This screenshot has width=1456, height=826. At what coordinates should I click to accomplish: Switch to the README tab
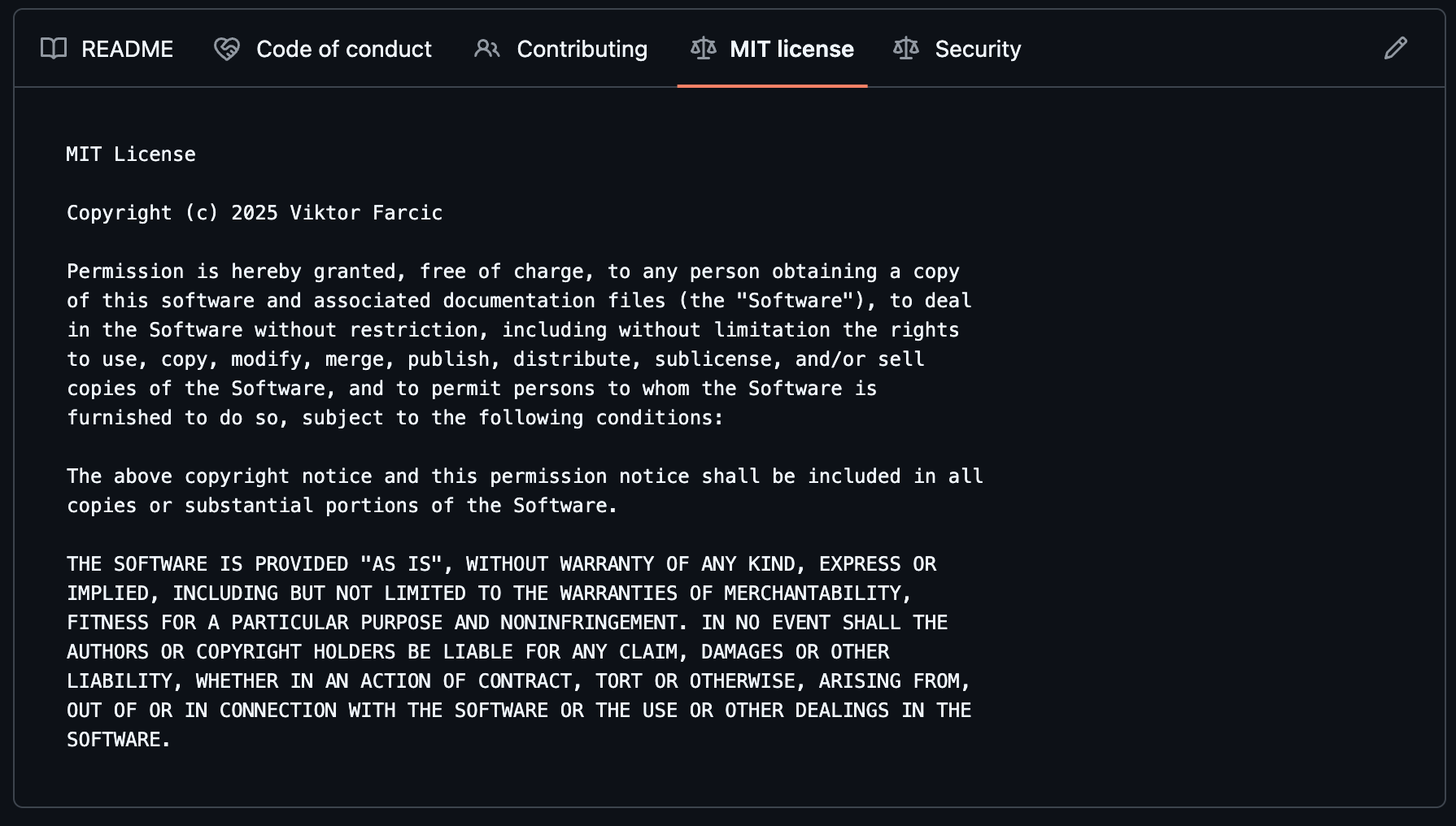tap(127, 49)
